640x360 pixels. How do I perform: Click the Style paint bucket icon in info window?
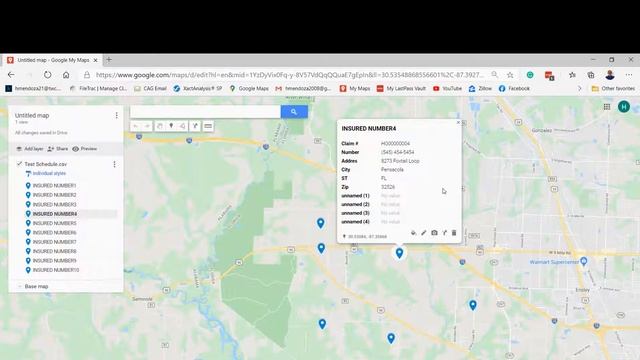tap(413, 233)
